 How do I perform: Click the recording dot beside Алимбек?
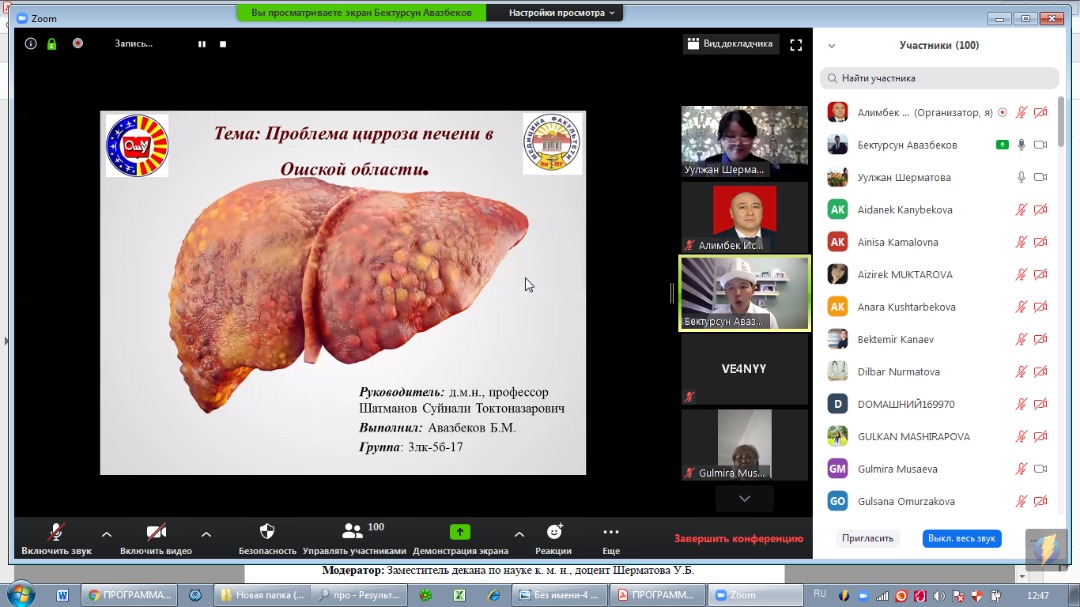click(1003, 112)
